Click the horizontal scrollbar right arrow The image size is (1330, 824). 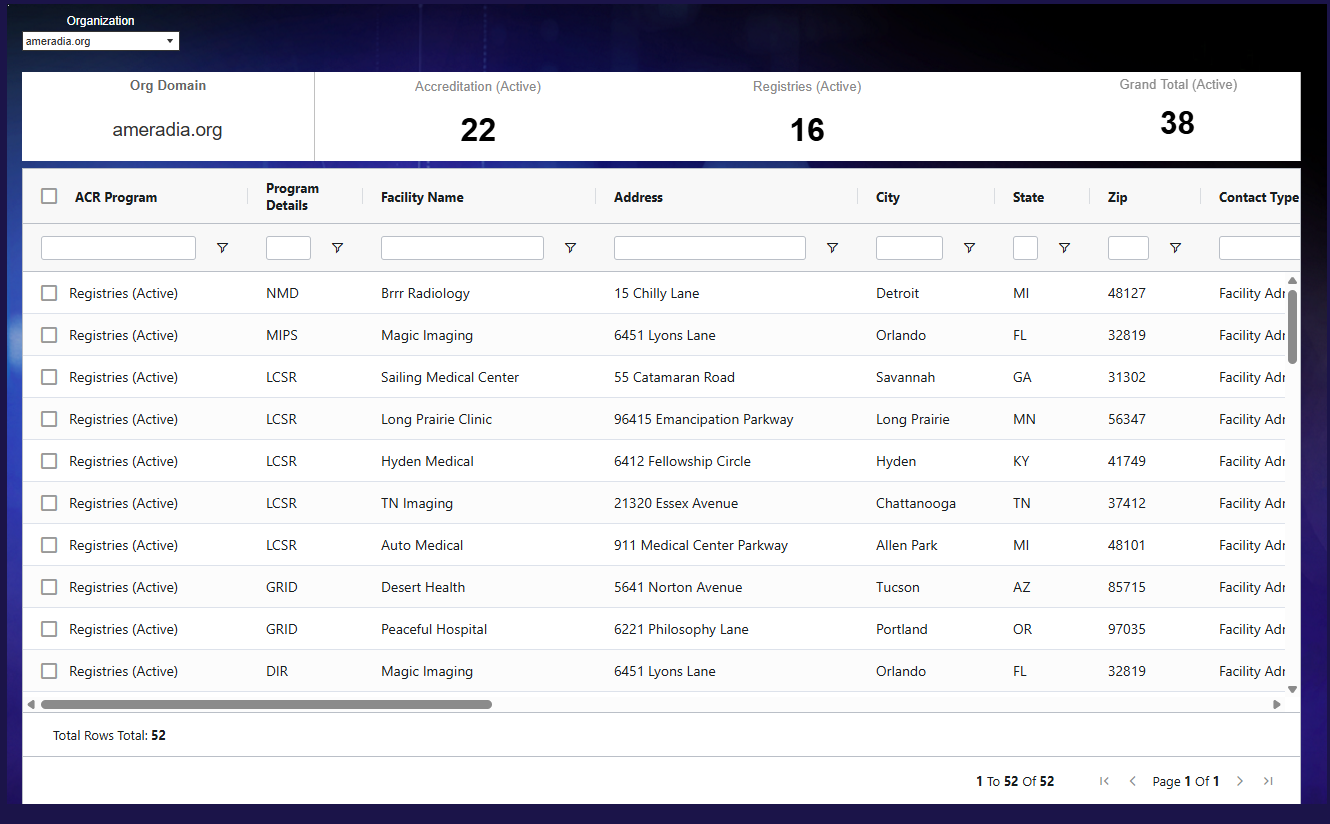point(1277,704)
